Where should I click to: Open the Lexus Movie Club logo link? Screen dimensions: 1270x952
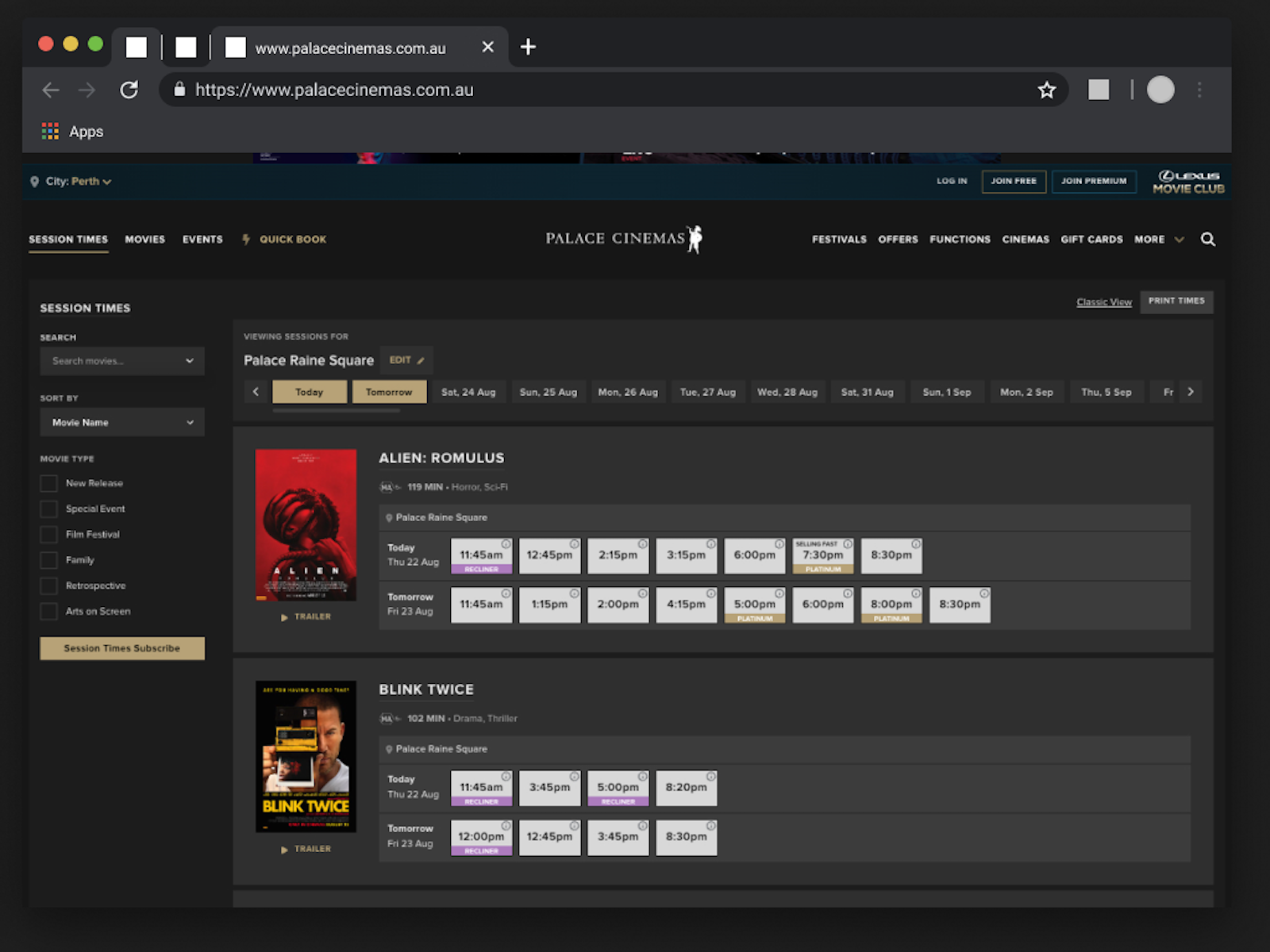pyautogui.click(x=1188, y=182)
